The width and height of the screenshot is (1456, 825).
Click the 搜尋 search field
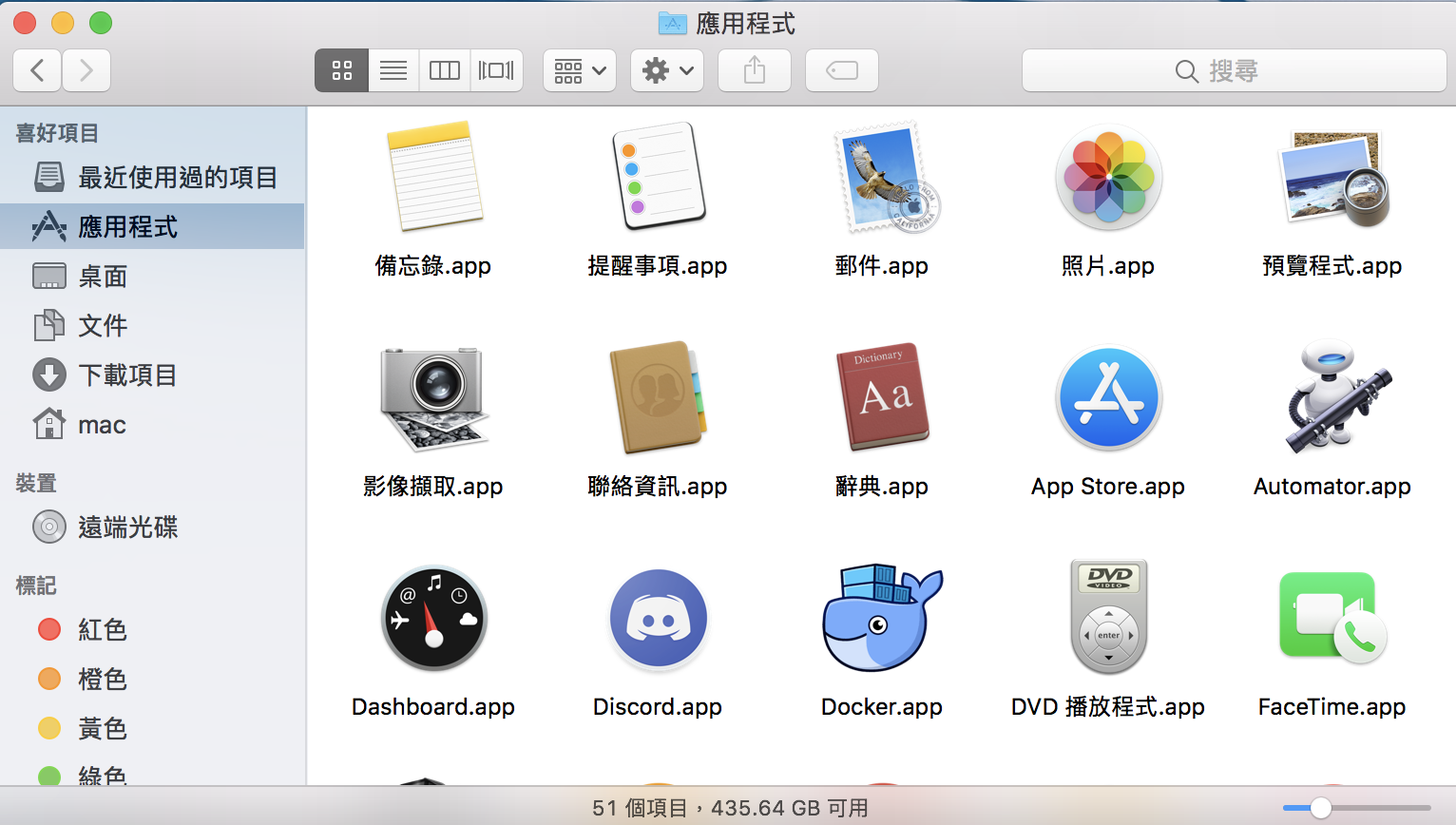tap(1234, 70)
